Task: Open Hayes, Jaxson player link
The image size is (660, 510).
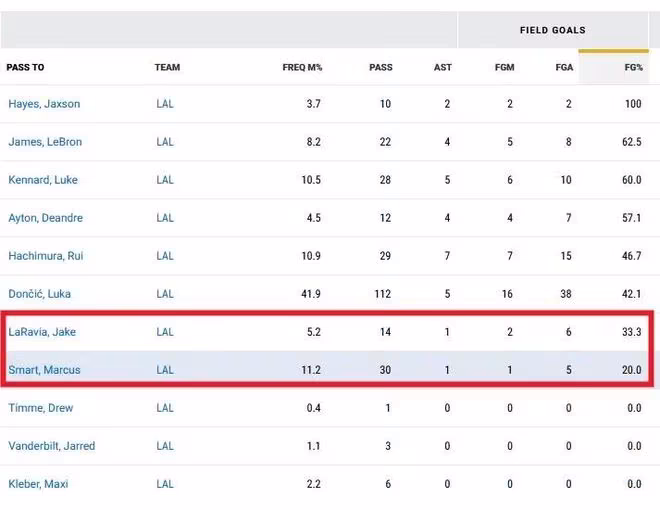Action: coord(44,104)
